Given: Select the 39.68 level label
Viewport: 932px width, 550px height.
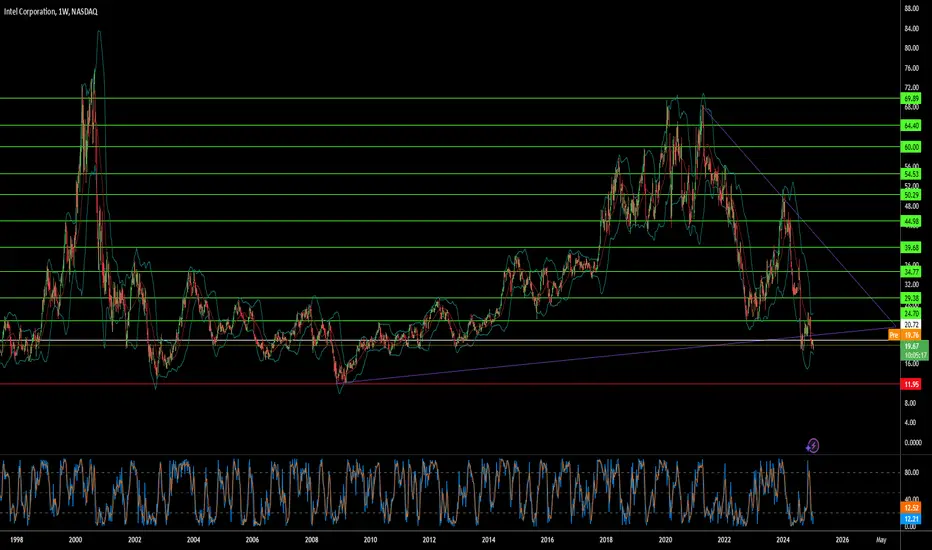Looking at the screenshot, I should 911,247.
